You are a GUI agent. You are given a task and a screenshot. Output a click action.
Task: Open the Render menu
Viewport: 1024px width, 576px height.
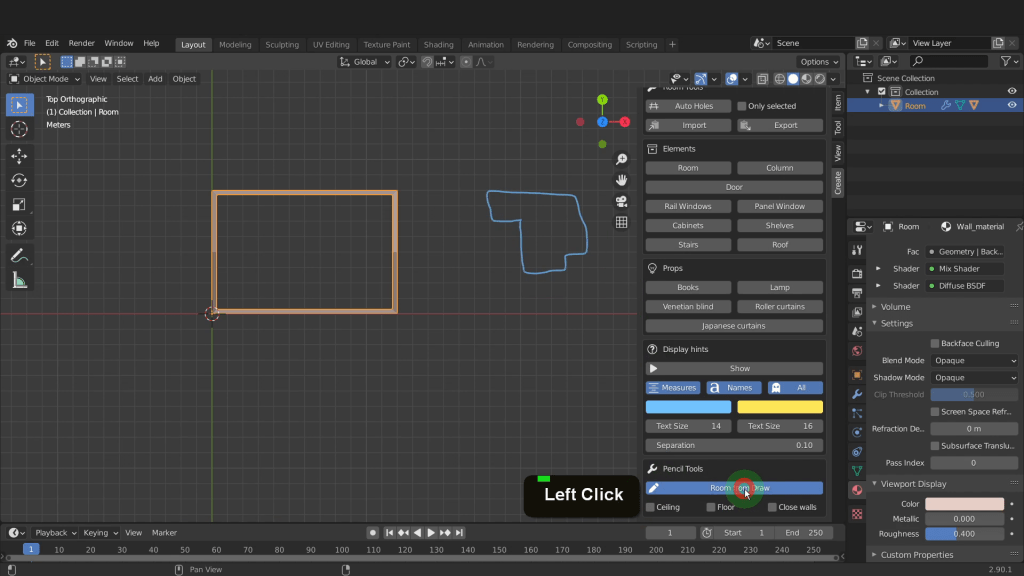pyautogui.click(x=82, y=44)
